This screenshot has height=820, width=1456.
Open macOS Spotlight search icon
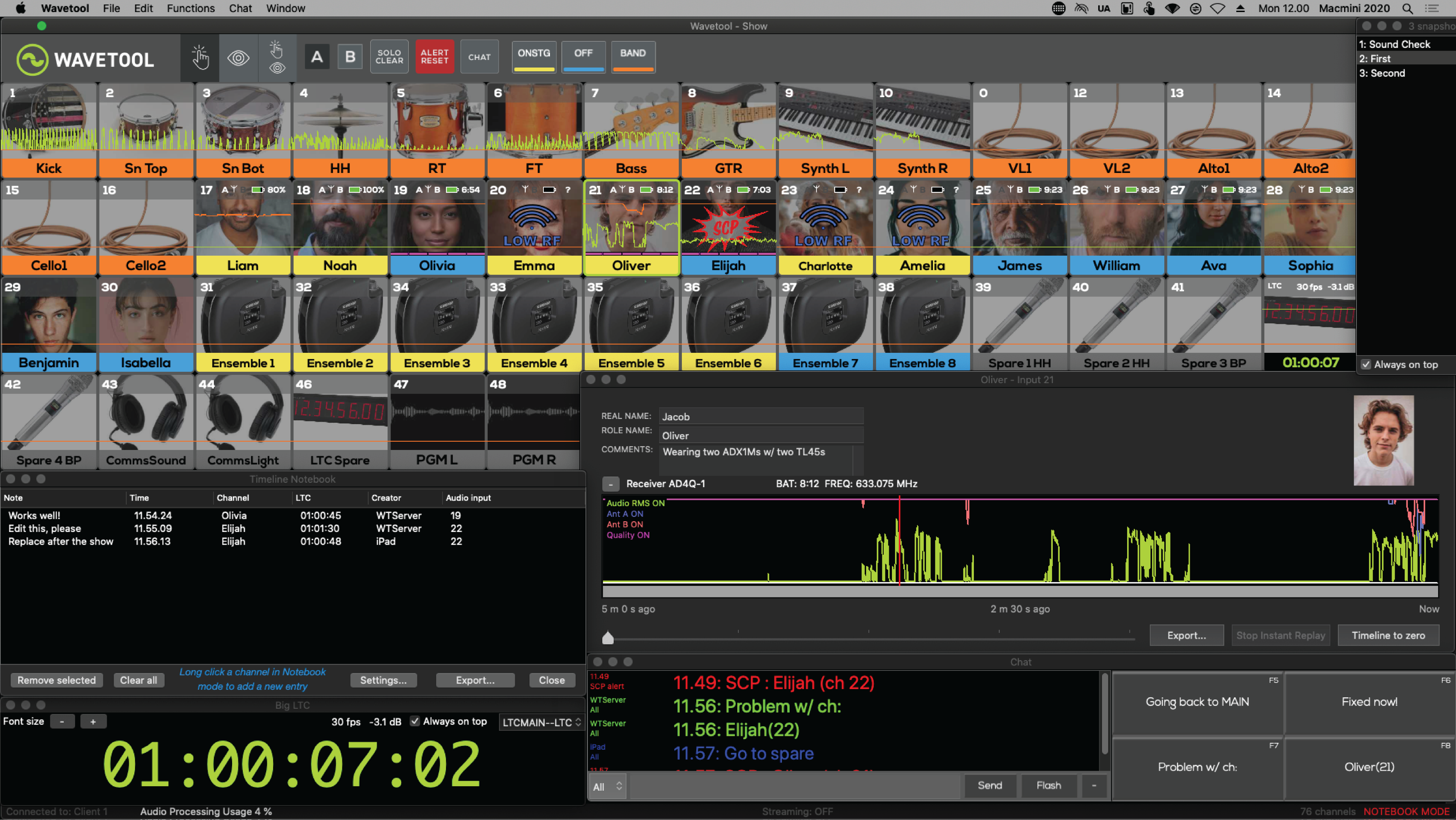pyautogui.click(x=1407, y=9)
